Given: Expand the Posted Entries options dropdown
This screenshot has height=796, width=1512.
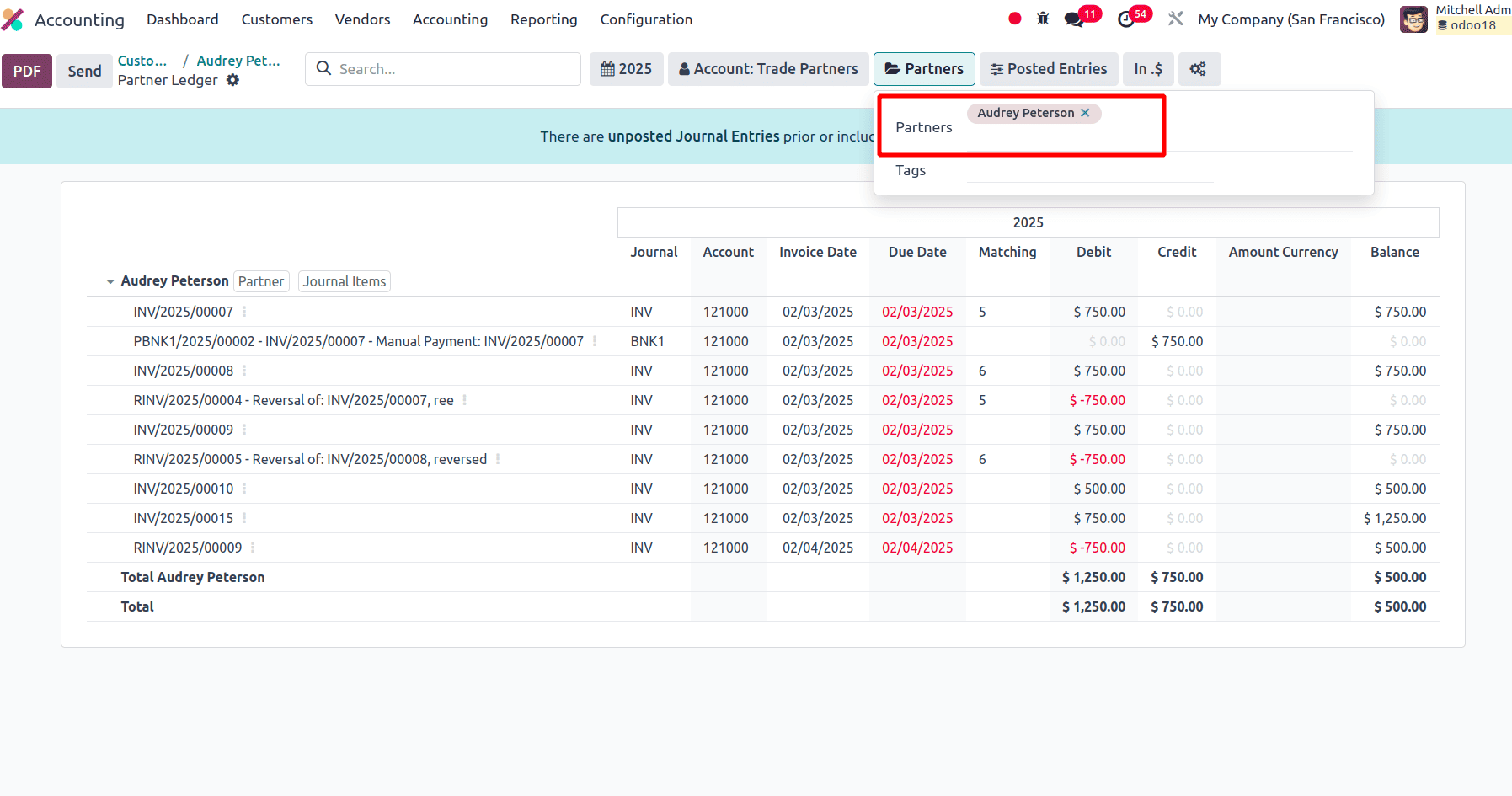Looking at the screenshot, I should tap(1048, 69).
